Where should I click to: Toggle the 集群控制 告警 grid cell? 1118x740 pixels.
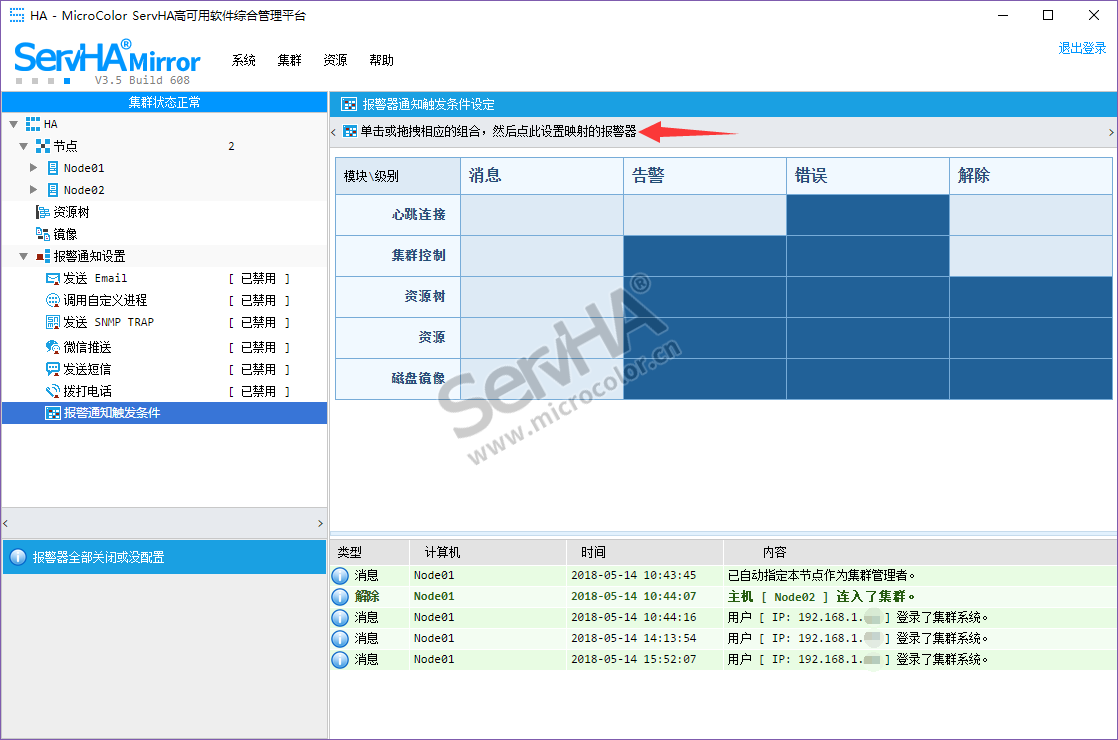click(704, 256)
